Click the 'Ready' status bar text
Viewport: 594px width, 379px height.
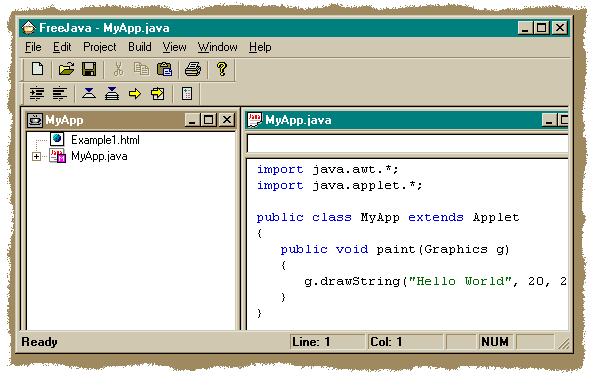tap(39, 342)
